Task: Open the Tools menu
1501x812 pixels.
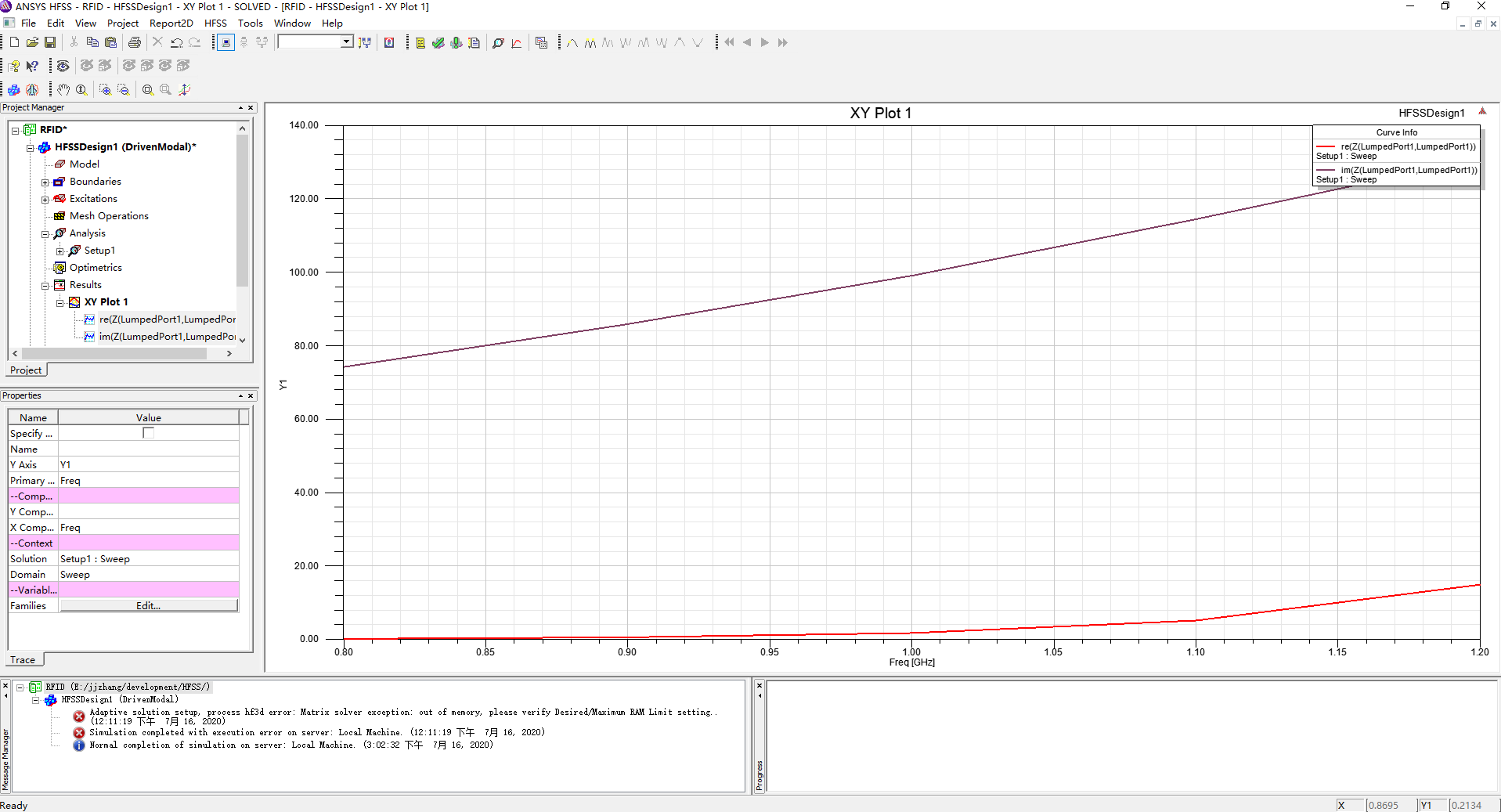Action: tap(251, 23)
